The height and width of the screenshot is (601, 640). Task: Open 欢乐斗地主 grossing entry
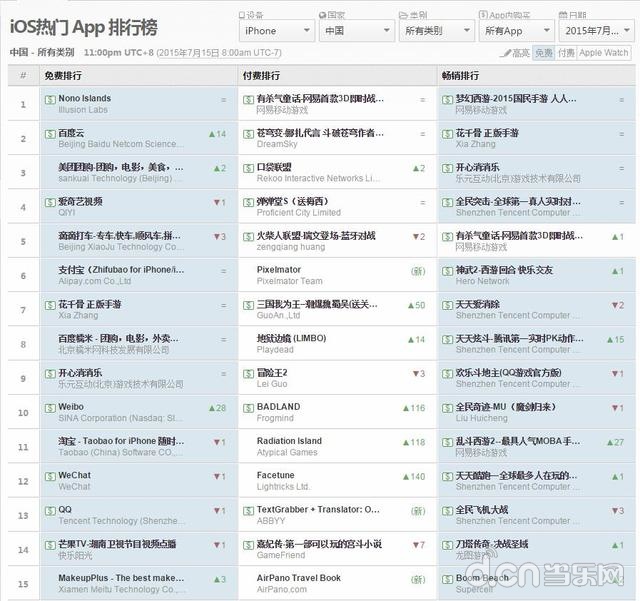[509, 373]
